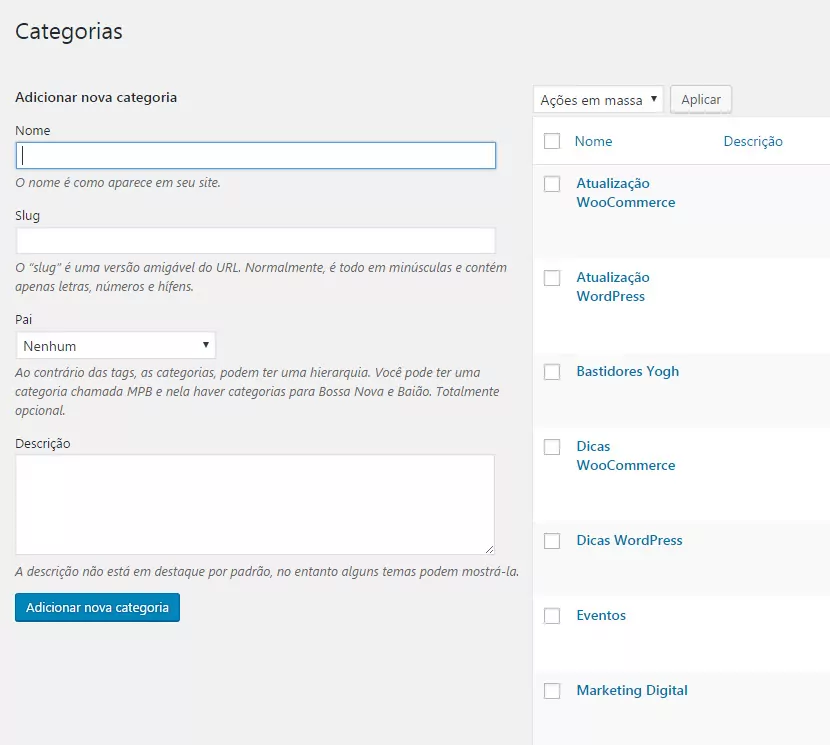The width and height of the screenshot is (830, 745).
Task: Open the Eventos category link
Action: pyautogui.click(x=601, y=616)
